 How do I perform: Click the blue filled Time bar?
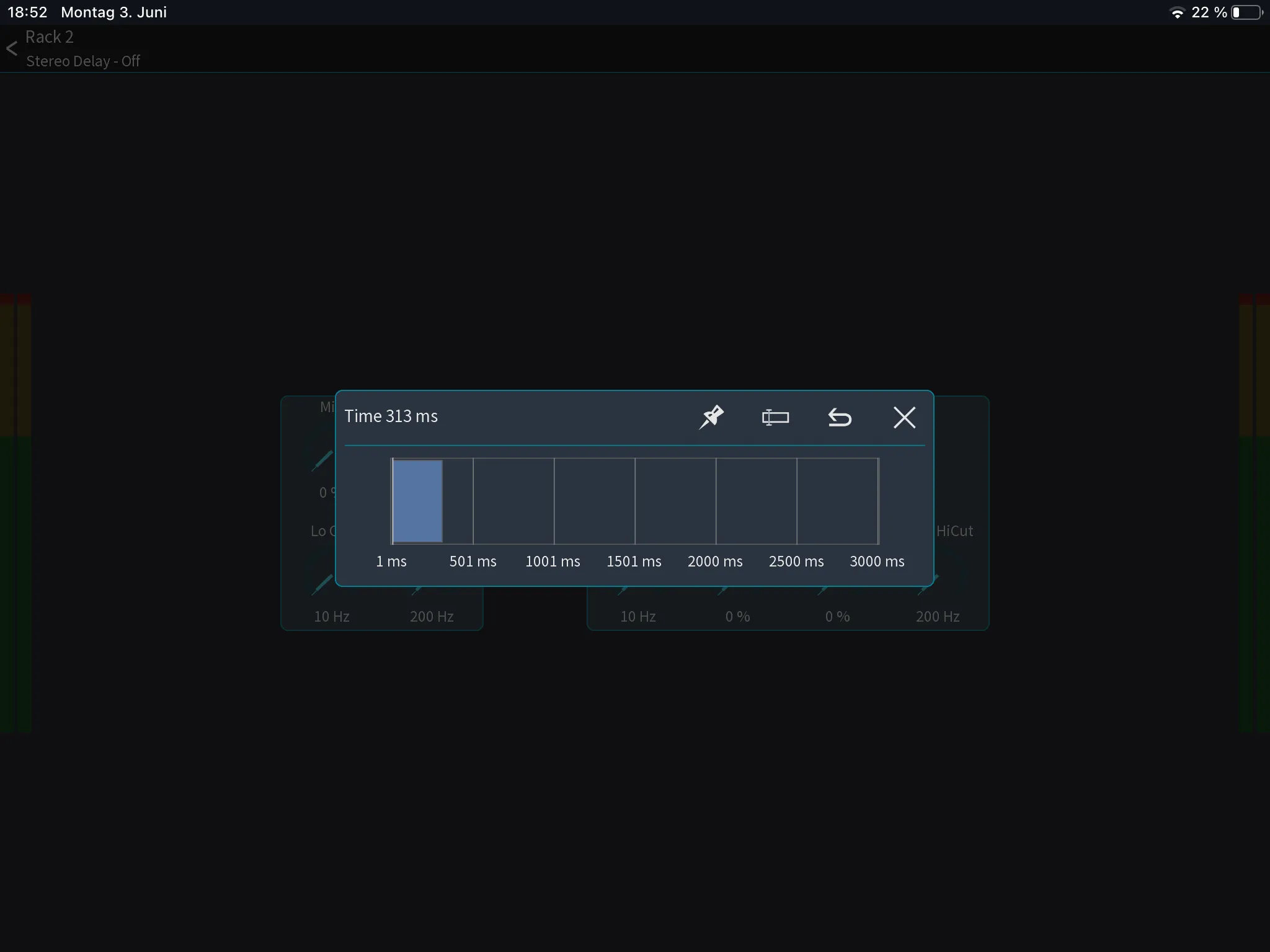tap(417, 501)
